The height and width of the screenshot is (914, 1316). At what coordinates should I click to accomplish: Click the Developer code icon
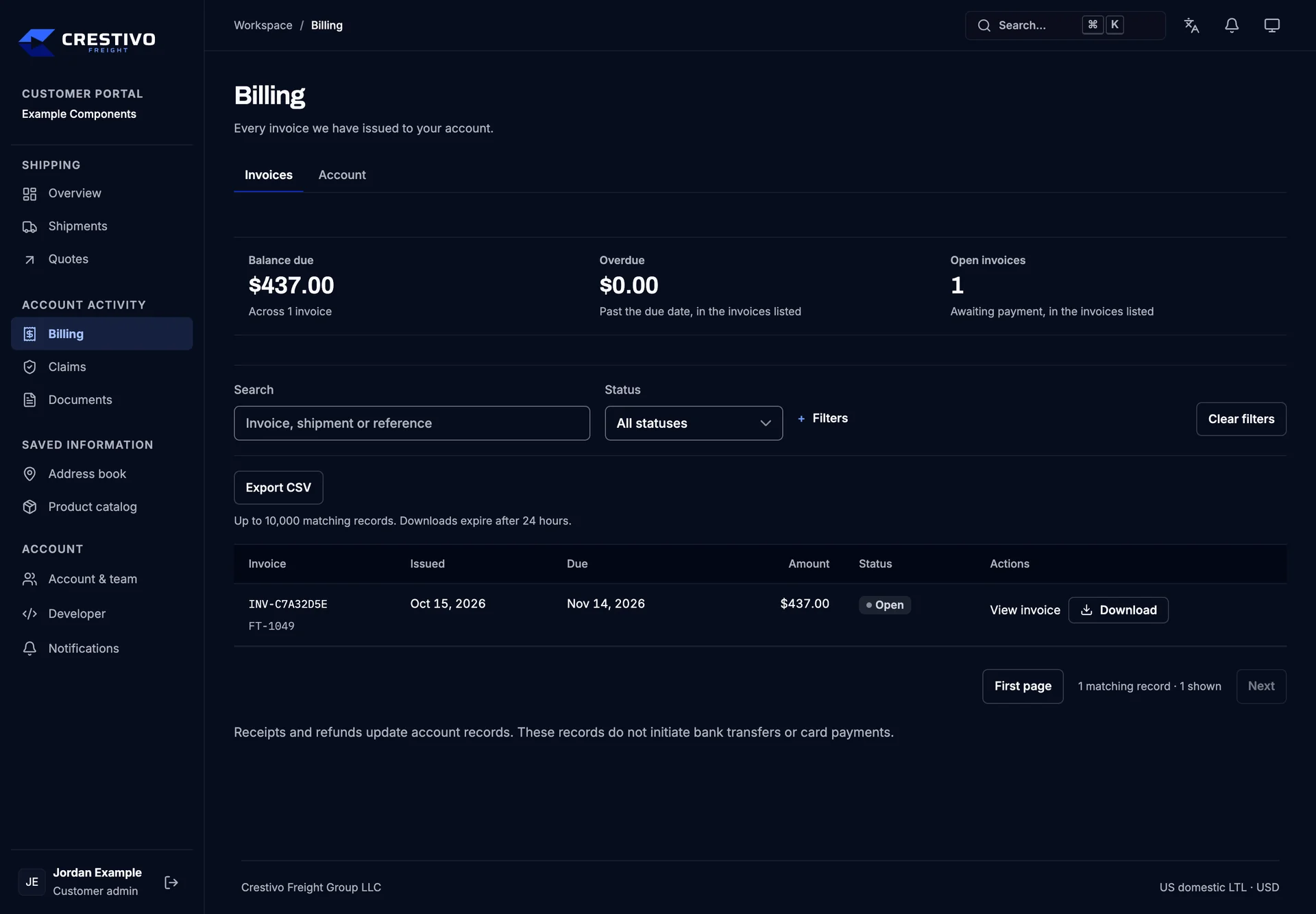coord(29,614)
